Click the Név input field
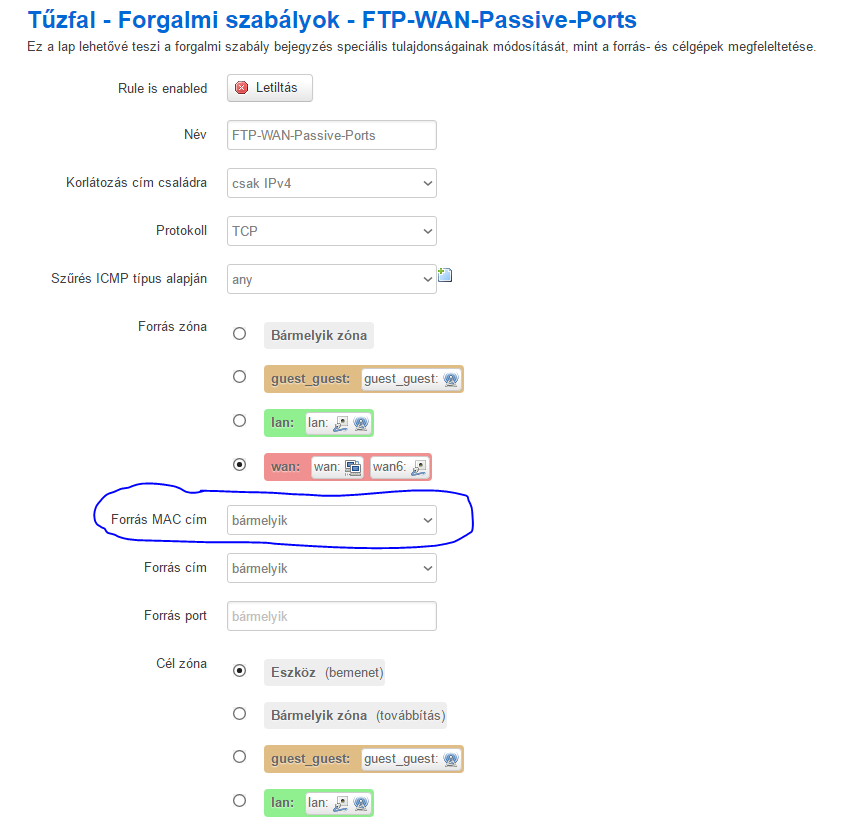 pos(332,135)
